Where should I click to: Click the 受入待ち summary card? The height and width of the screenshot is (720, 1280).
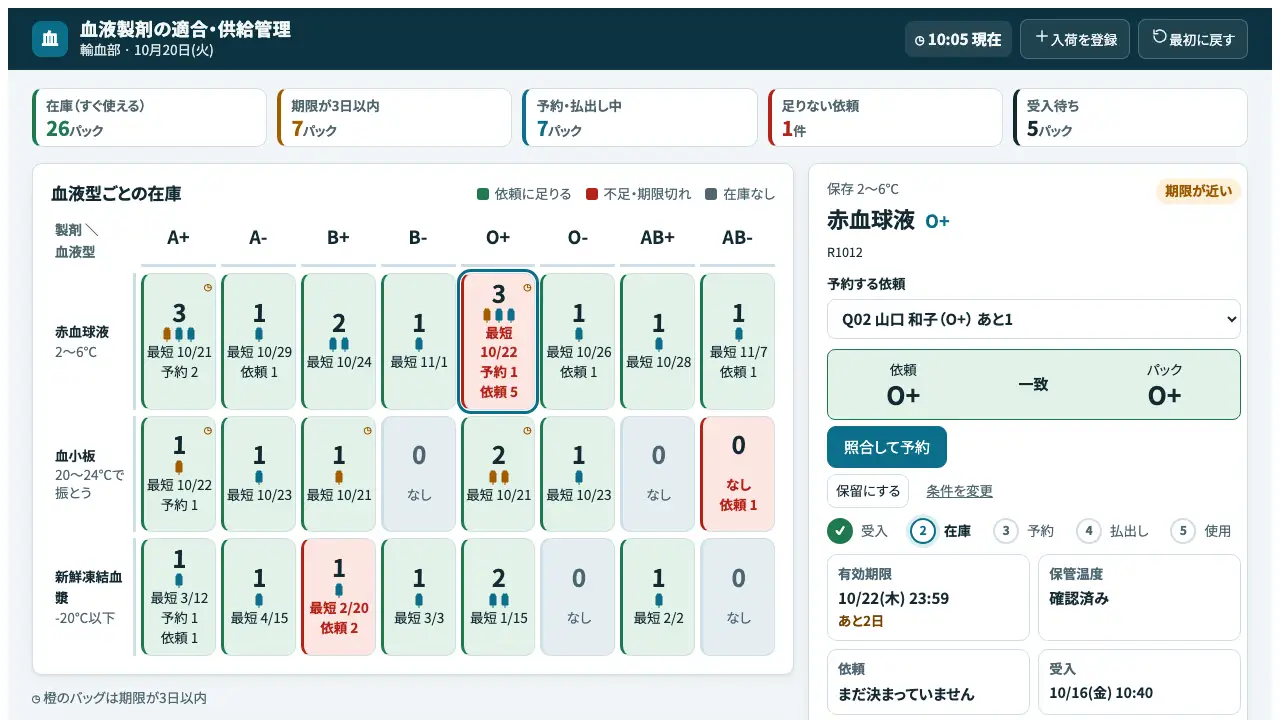(1130, 118)
